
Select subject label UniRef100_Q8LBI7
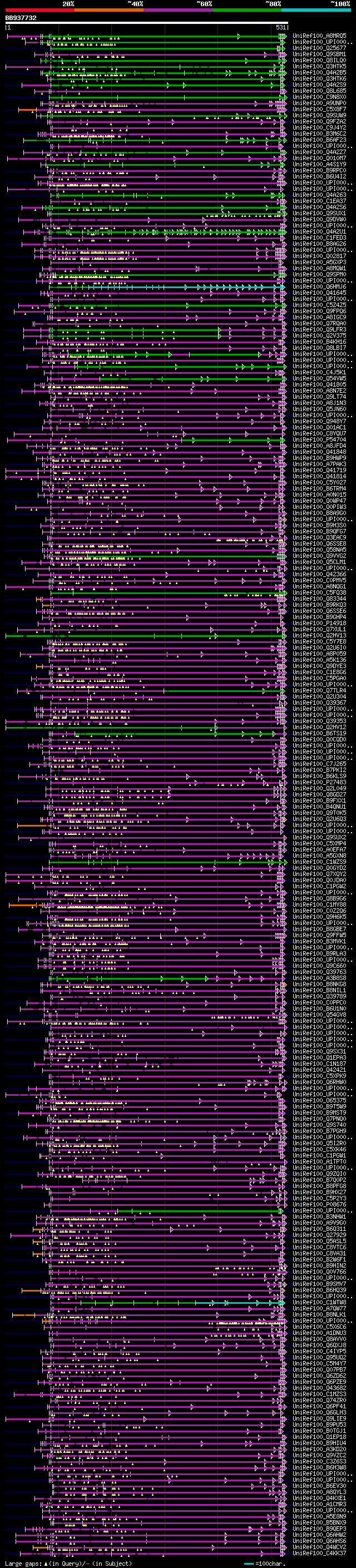coord(319,348)
